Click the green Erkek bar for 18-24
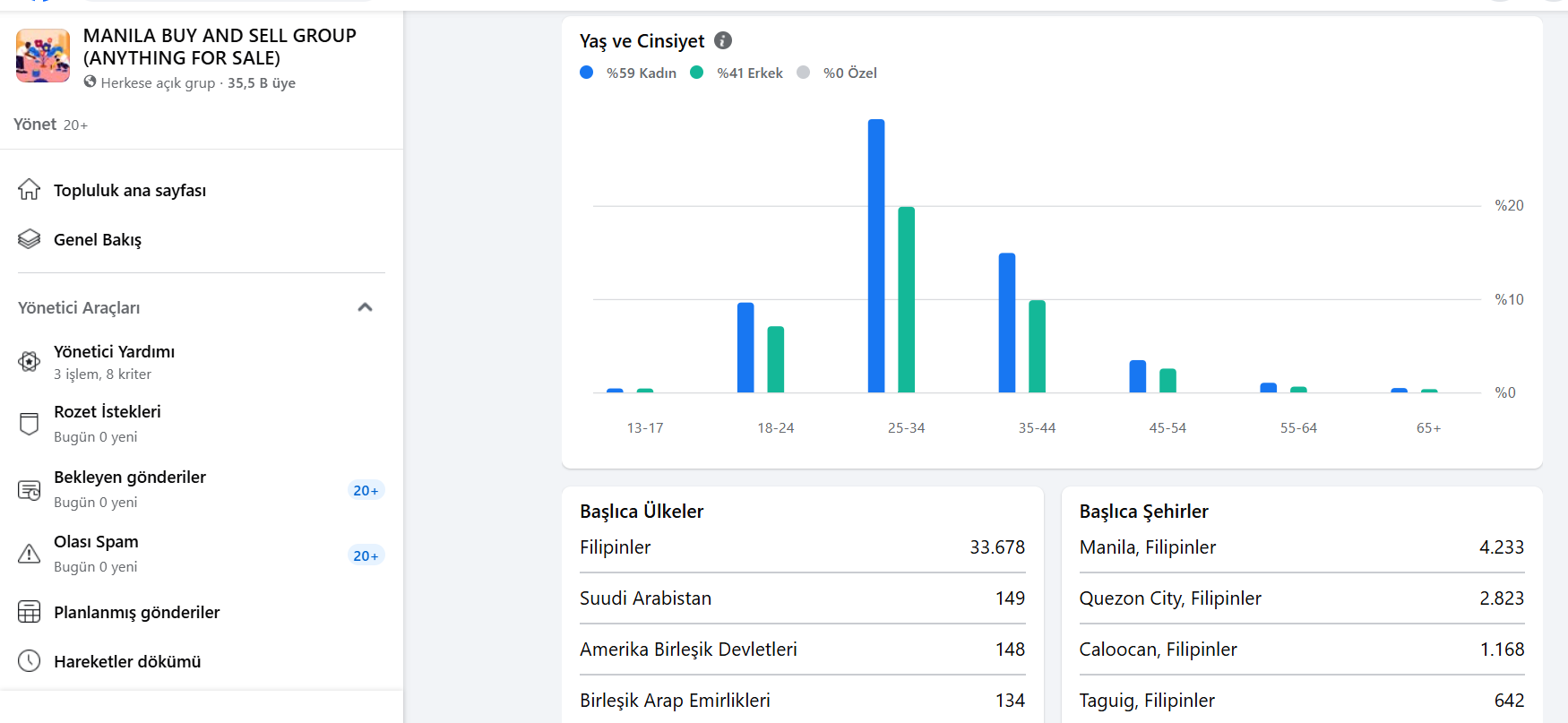This screenshot has height=723, width=1568. tap(776, 359)
